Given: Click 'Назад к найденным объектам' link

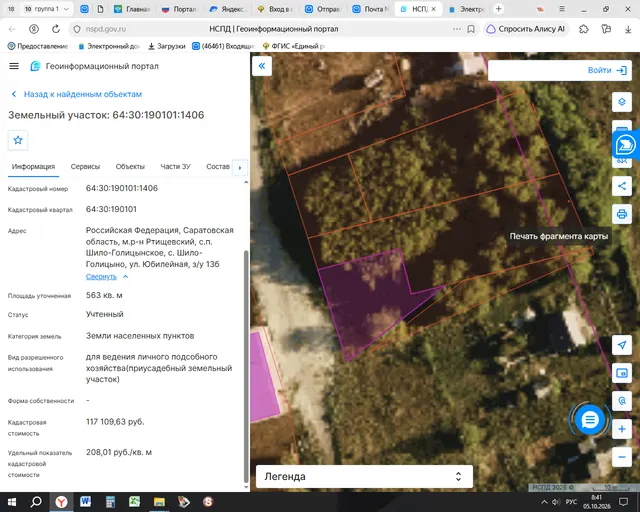Looking at the screenshot, I should point(82,94).
